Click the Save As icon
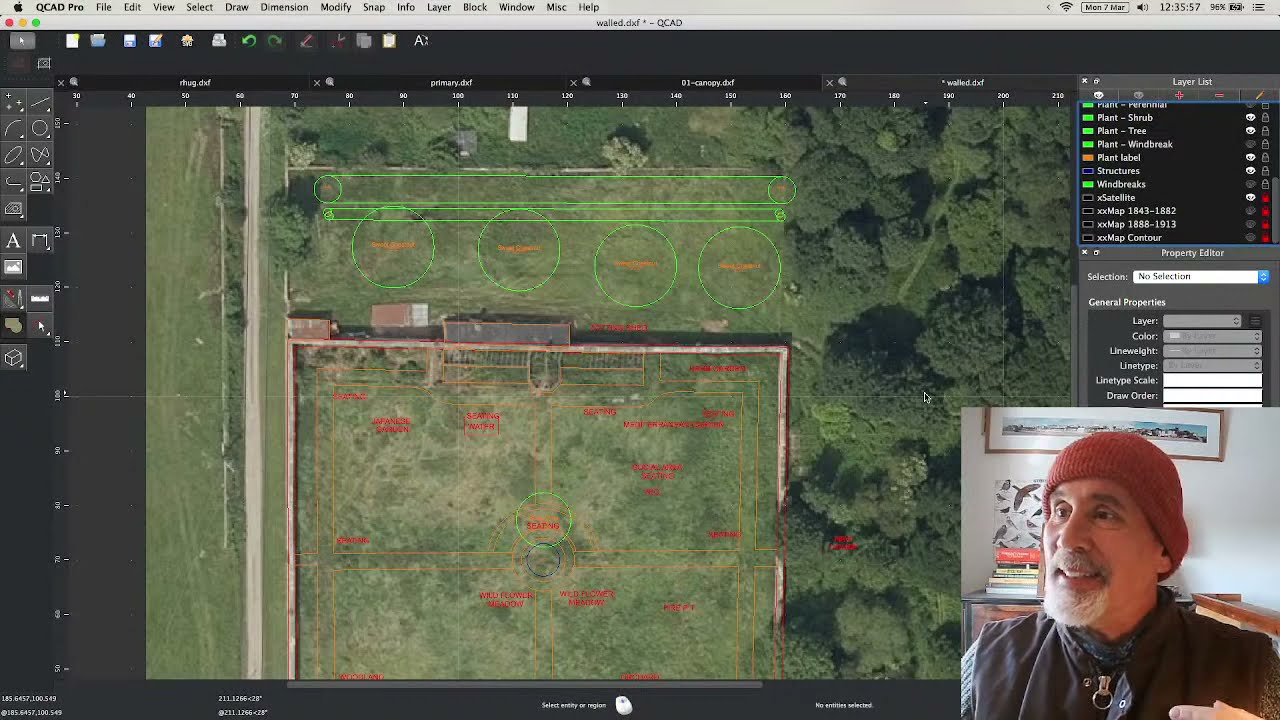The width and height of the screenshot is (1280, 720). tap(156, 41)
